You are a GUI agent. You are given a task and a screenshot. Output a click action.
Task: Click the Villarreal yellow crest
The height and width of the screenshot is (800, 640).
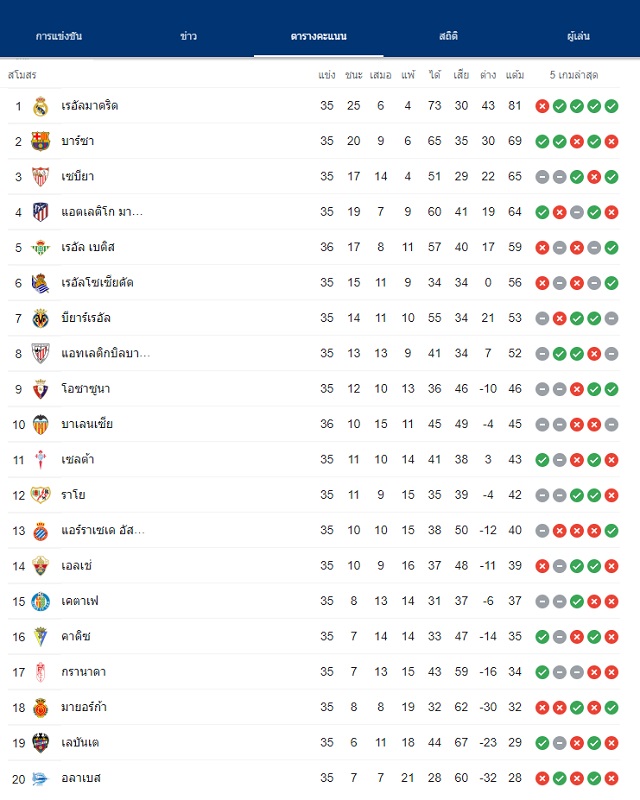click(40, 318)
